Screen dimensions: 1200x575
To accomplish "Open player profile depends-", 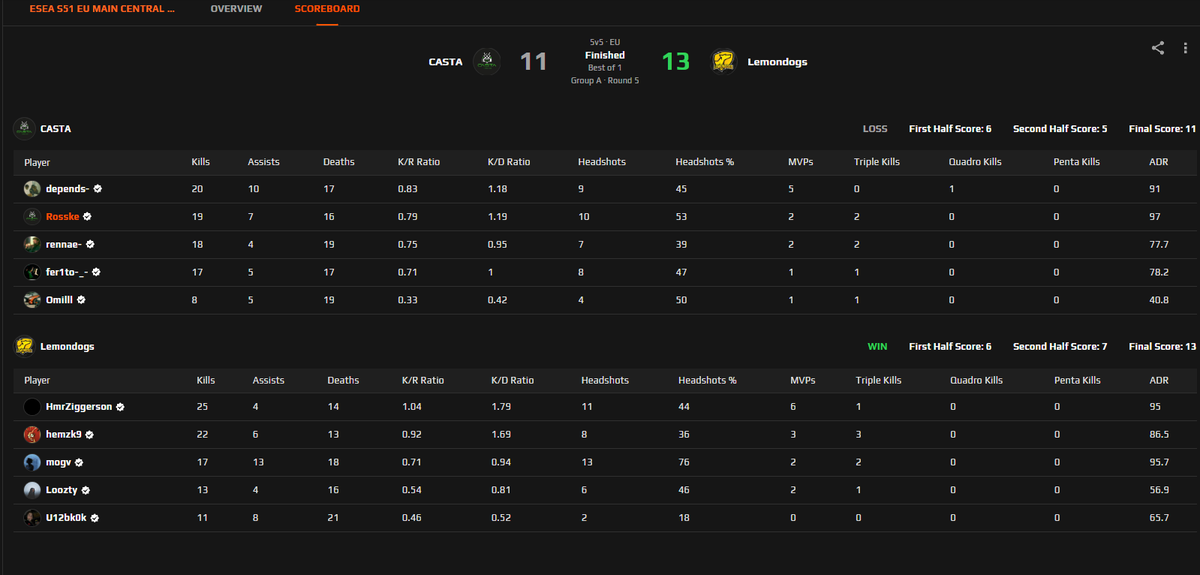I will coord(67,188).
